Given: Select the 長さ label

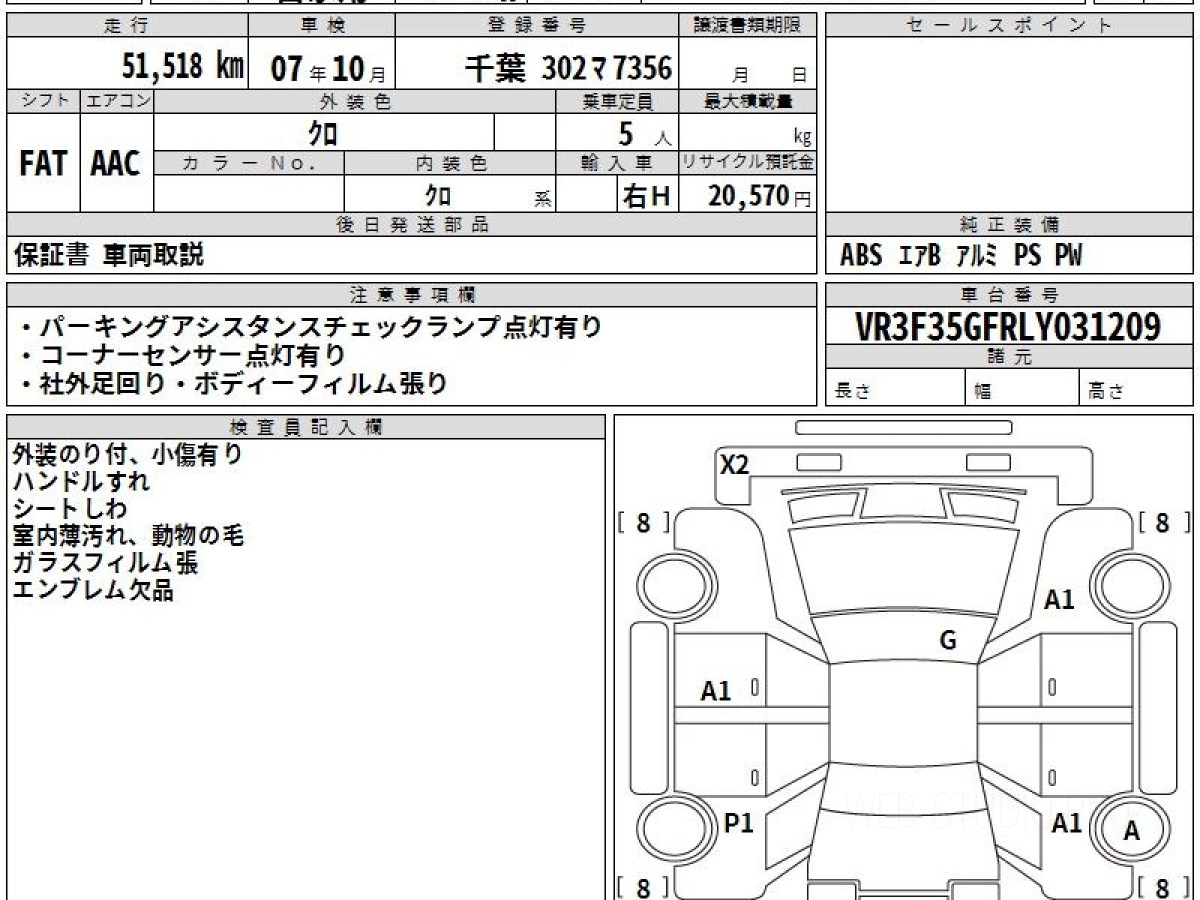Looking at the screenshot, I should tap(851, 393).
